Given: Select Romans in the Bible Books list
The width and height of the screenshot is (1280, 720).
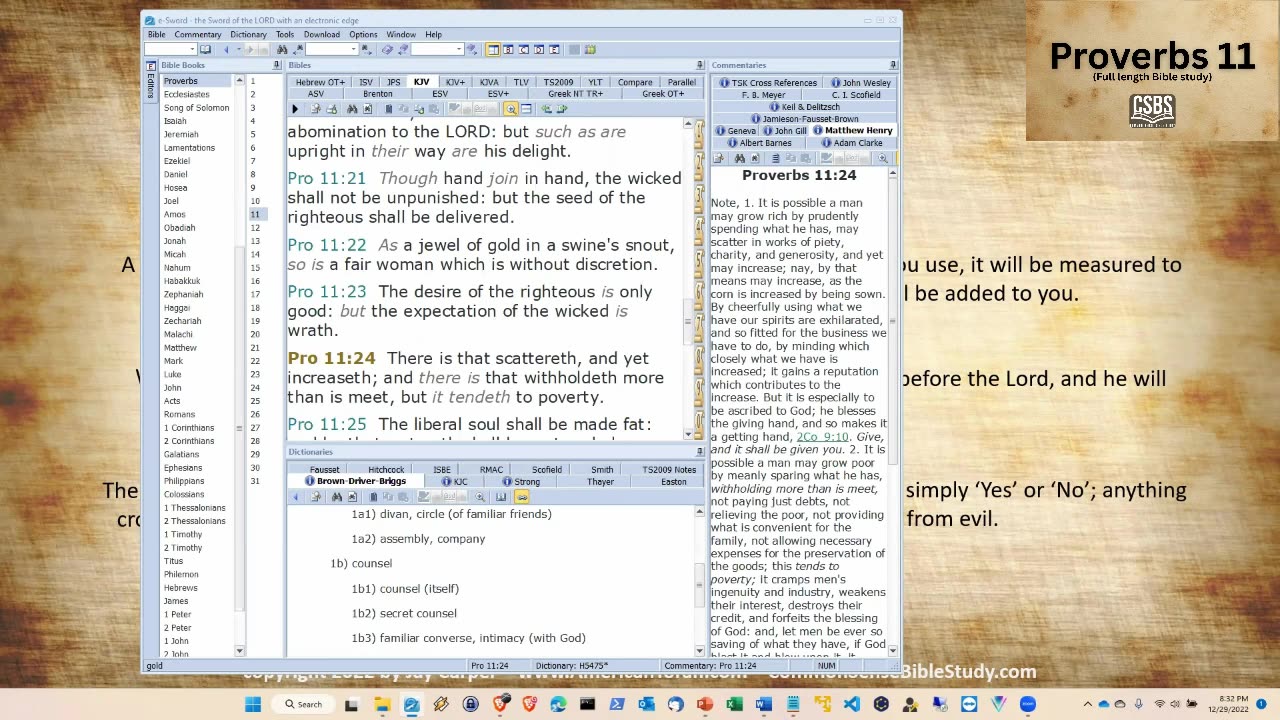Looking at the screenshot, I should click(180, 414).
